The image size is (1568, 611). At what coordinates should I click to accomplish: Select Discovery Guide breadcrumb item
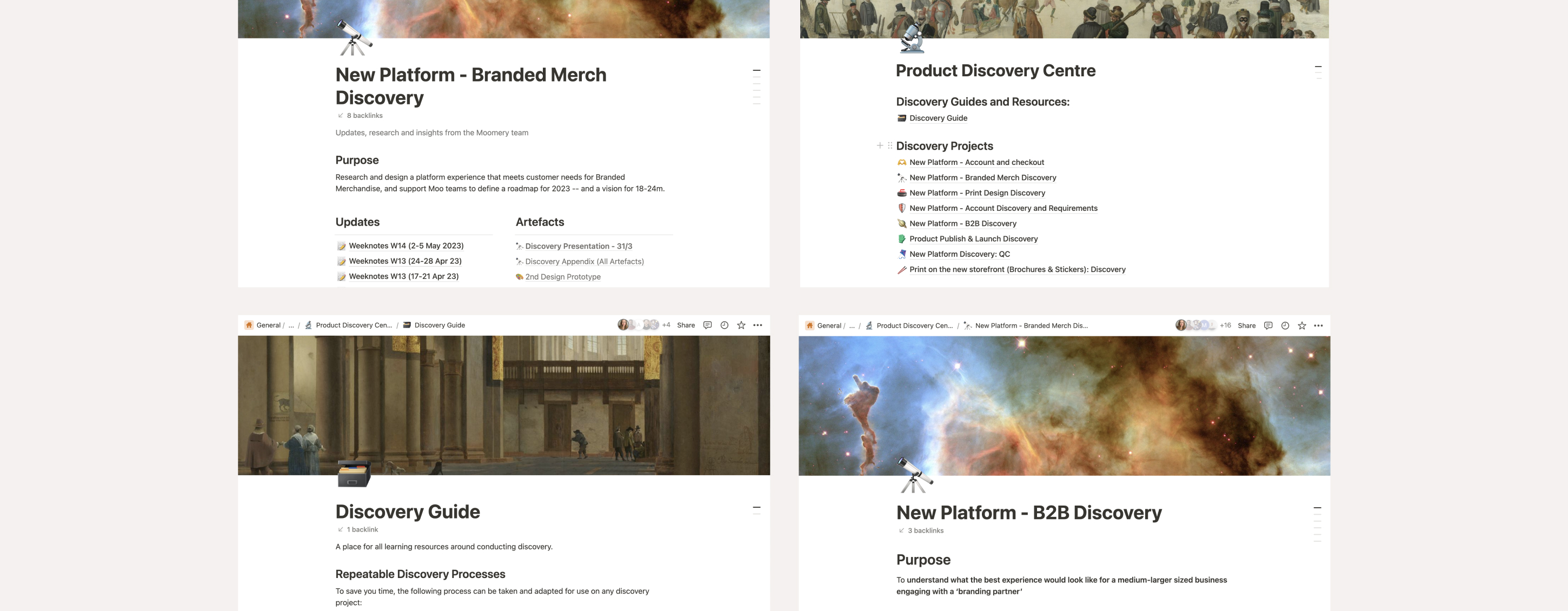click(434, 325)
